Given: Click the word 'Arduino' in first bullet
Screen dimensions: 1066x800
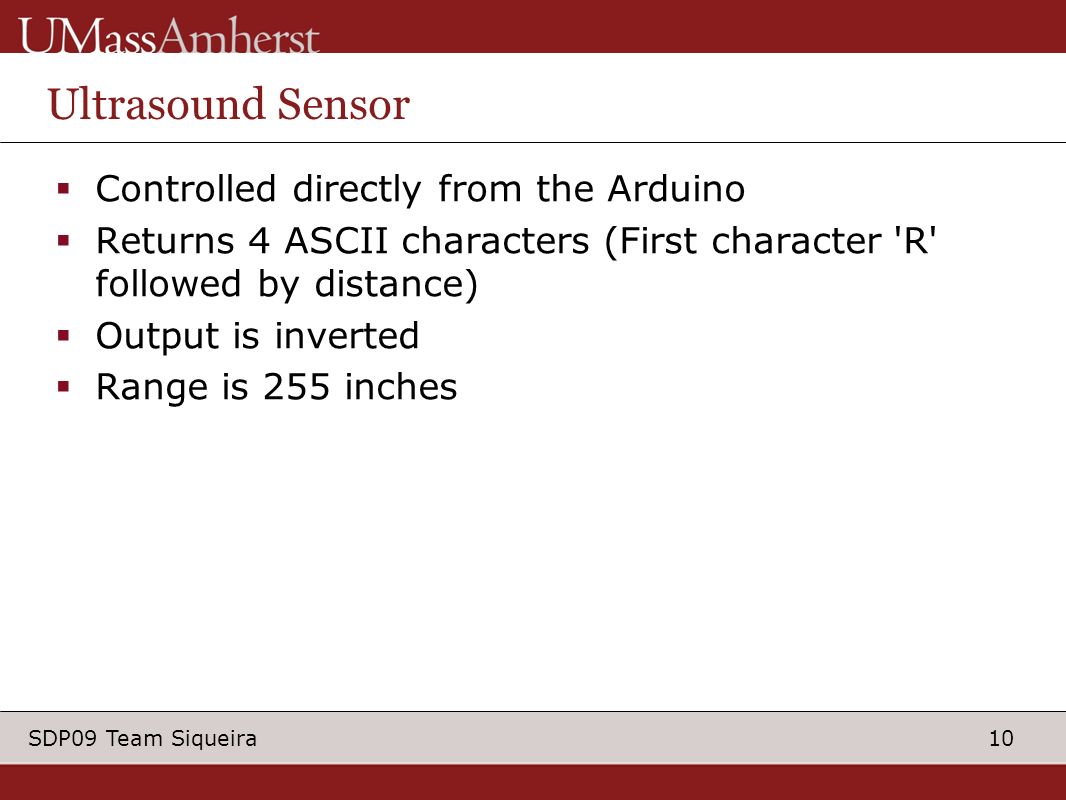Looking at the screenshot, I should point(676,188).
